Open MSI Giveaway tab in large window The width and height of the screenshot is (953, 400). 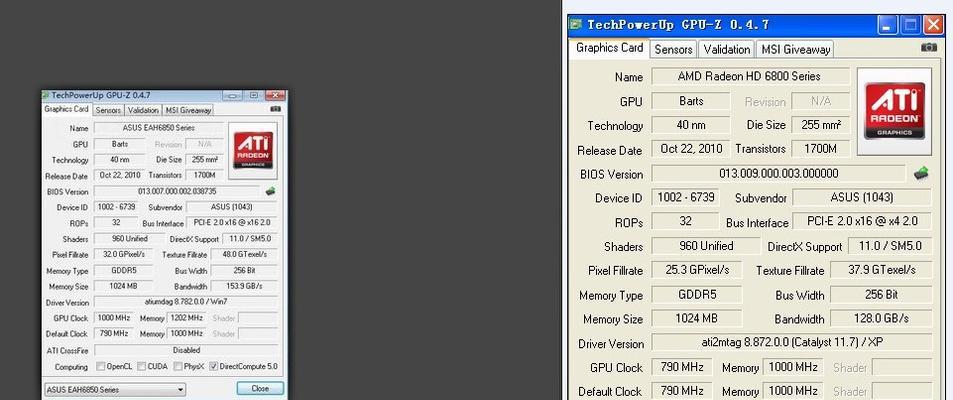pos(796,49)
